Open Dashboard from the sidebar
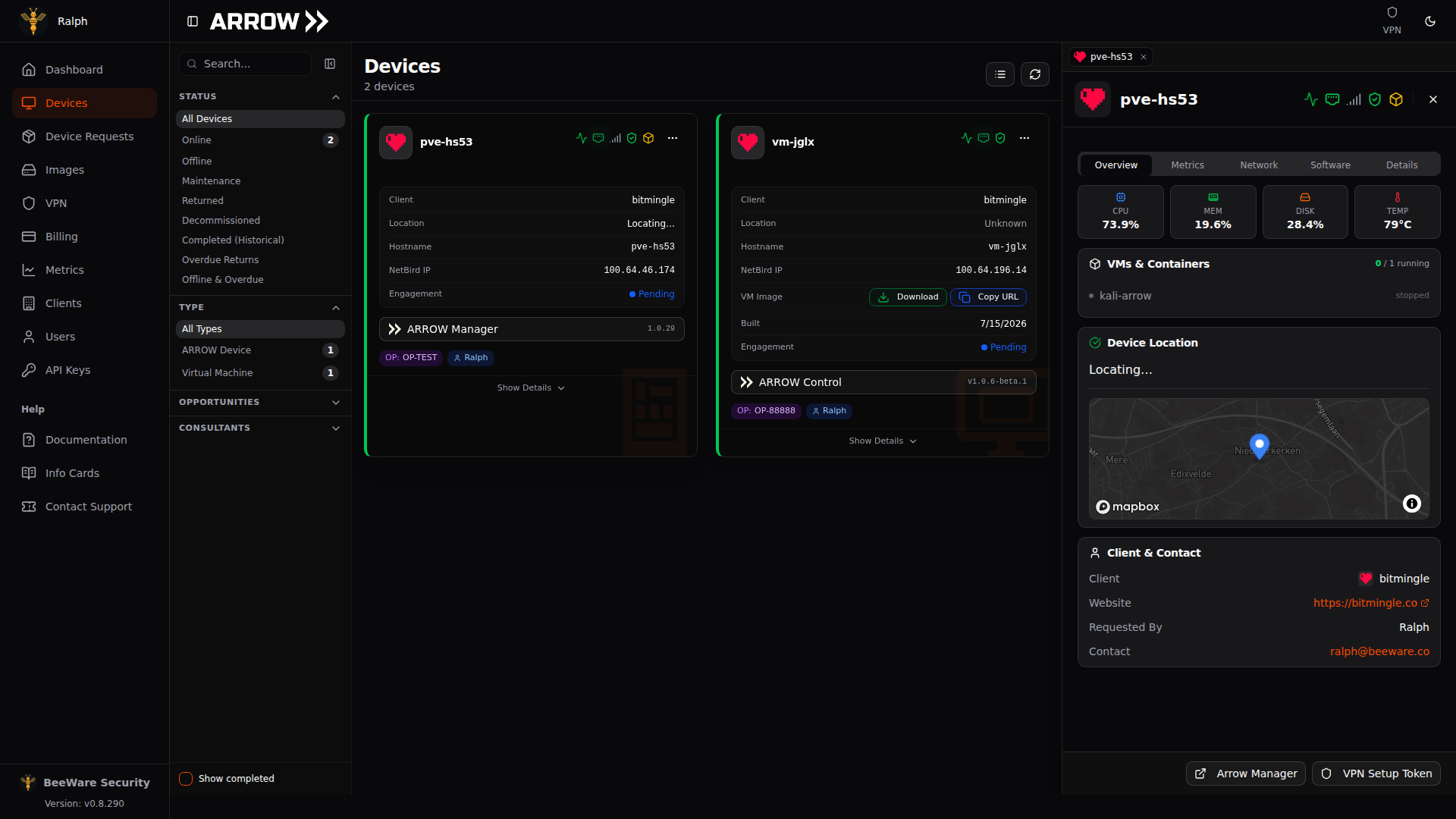1456x819 pixels. 84,70
